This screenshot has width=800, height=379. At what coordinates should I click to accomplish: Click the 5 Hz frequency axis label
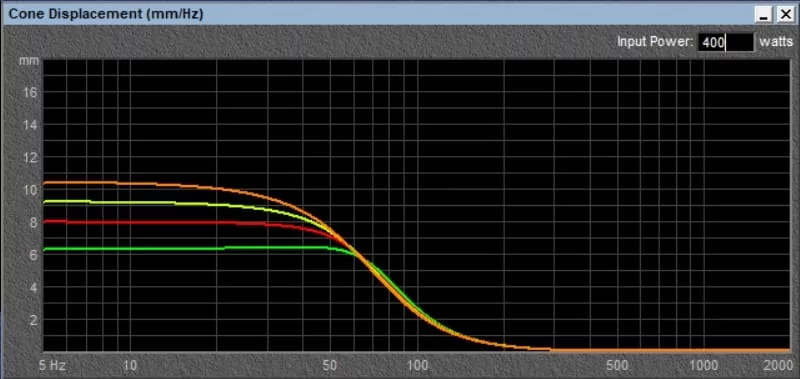53,365
